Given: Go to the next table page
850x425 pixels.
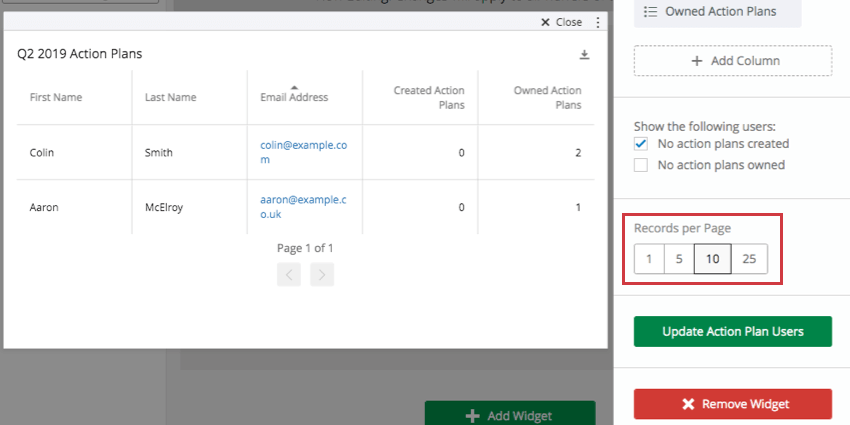Looking at the screenshot, I should tap(322, 275).
